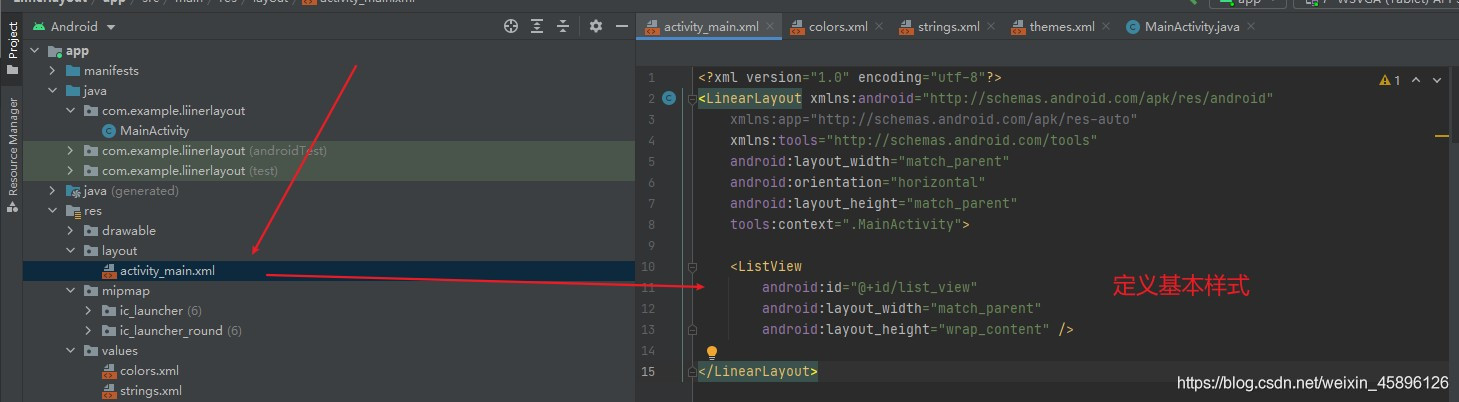Open the Project panel settings gear
The image size is (1459, 402).
pyautogui.click(x=596, y=26)
